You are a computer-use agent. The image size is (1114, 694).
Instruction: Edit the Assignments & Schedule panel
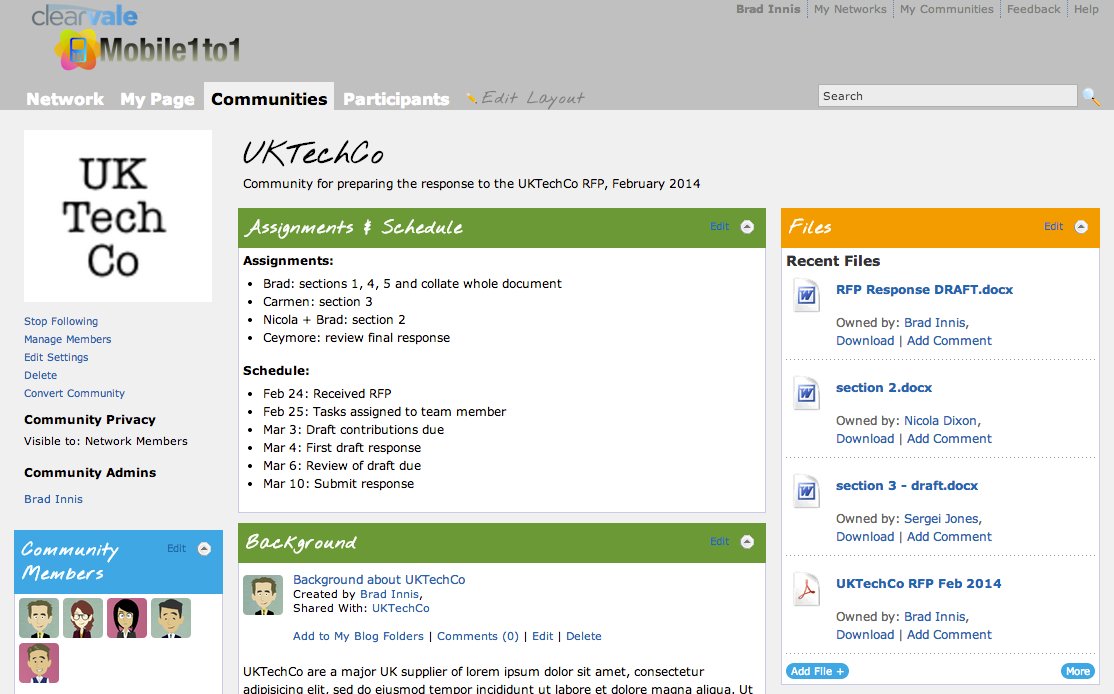720,227
